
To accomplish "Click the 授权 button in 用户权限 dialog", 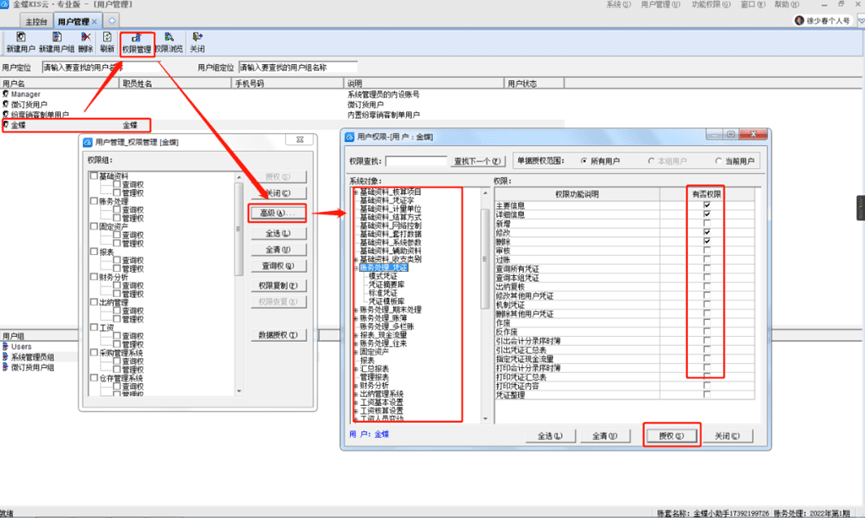I will pos(671,436).
